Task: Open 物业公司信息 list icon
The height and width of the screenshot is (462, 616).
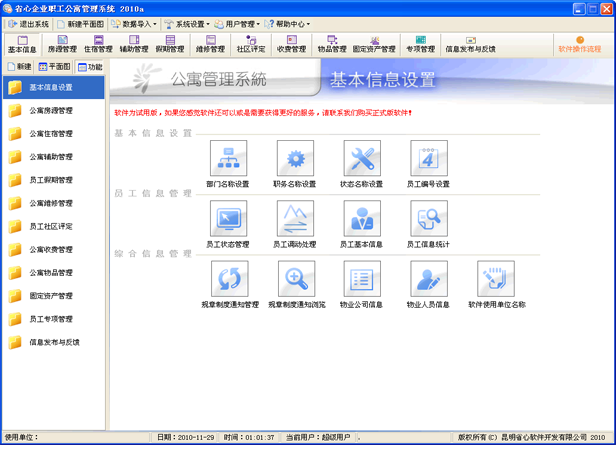Action: [x=362, y=279]
